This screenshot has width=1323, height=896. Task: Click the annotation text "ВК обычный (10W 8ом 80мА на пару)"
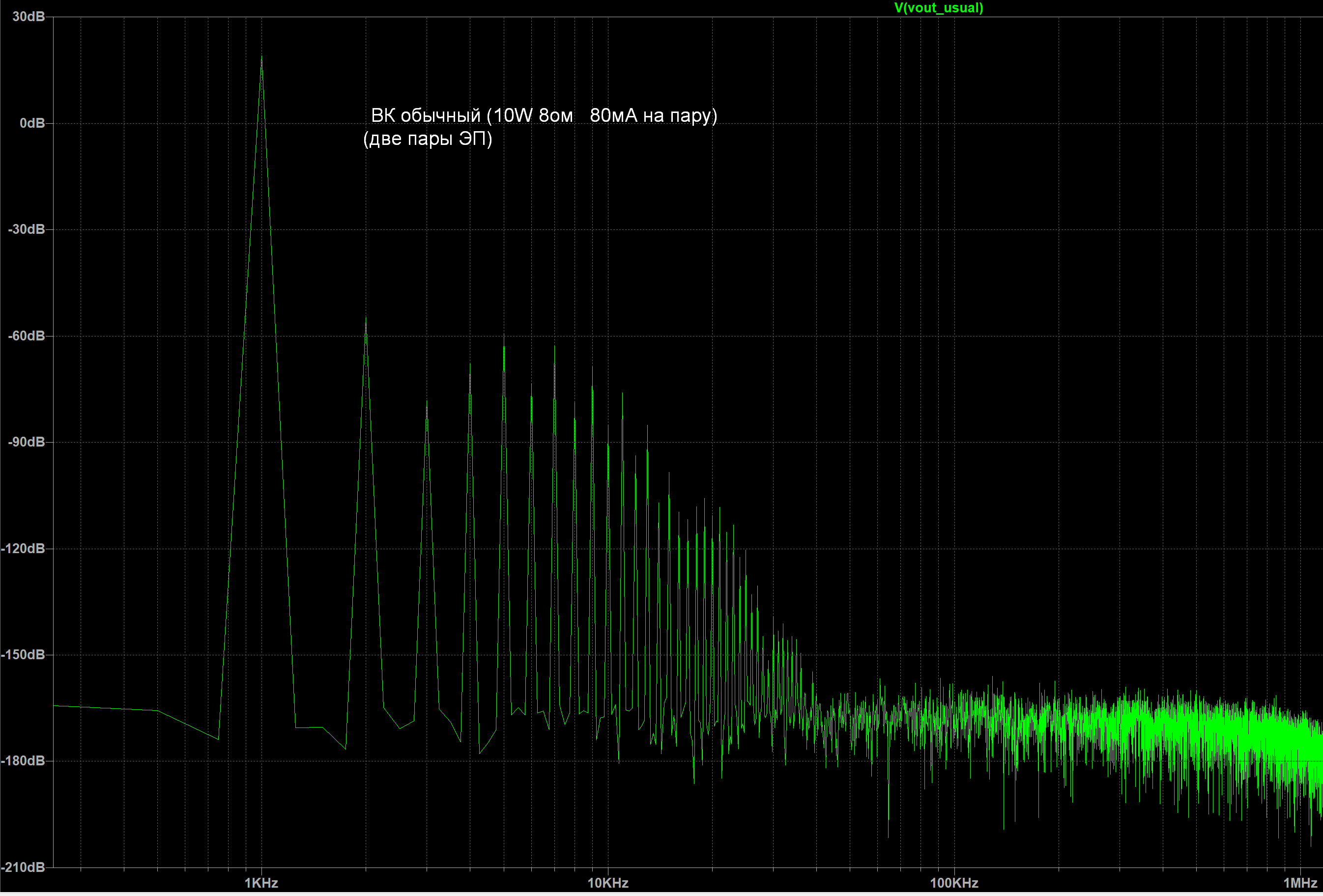[544, 115]
